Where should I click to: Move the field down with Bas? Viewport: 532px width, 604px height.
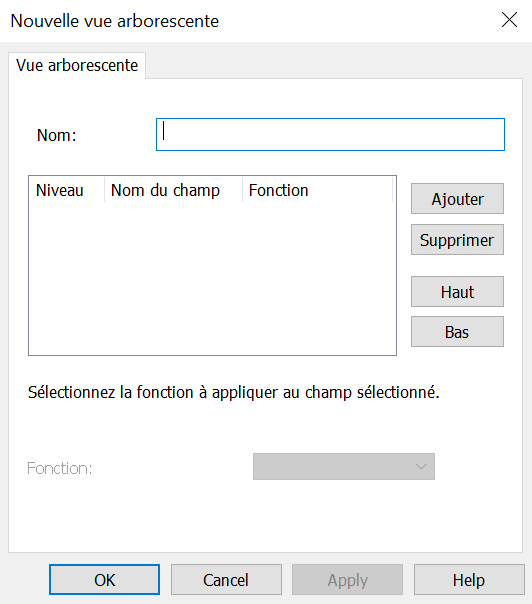pyautogui.click(x=457, y=332)
